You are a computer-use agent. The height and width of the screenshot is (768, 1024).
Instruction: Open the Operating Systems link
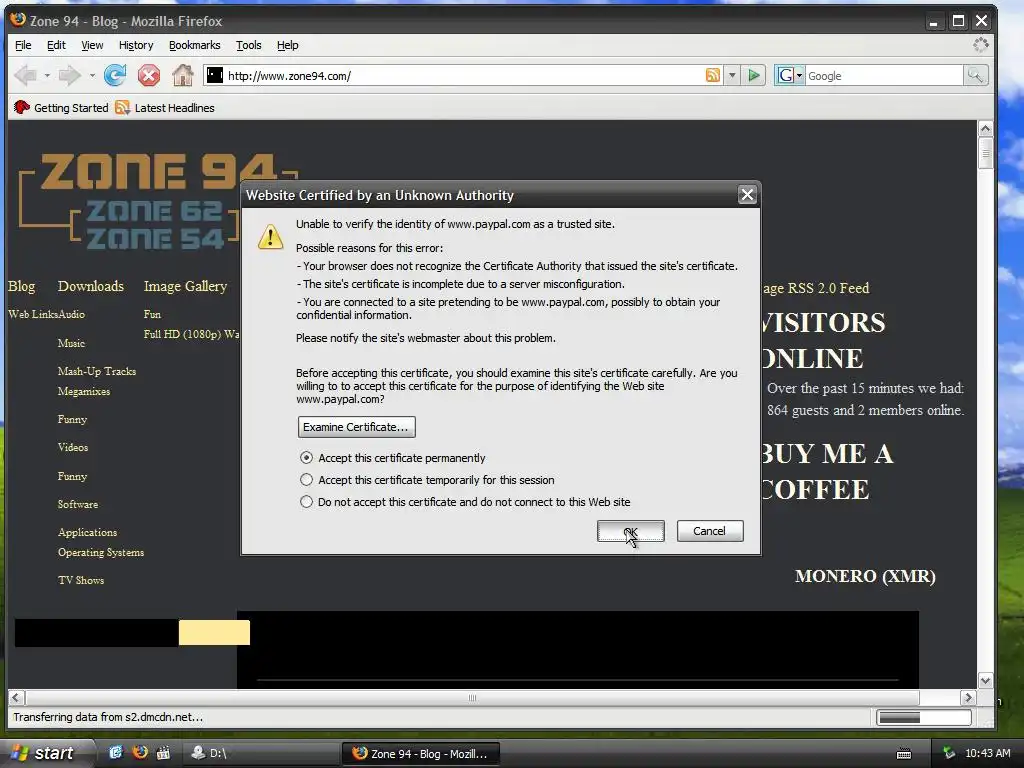[101, 552]
